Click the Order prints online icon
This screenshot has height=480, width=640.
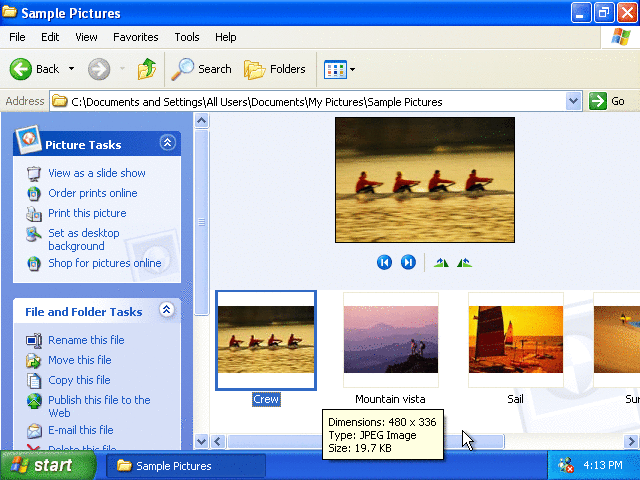pyautogui.click(x=34, y=193)
